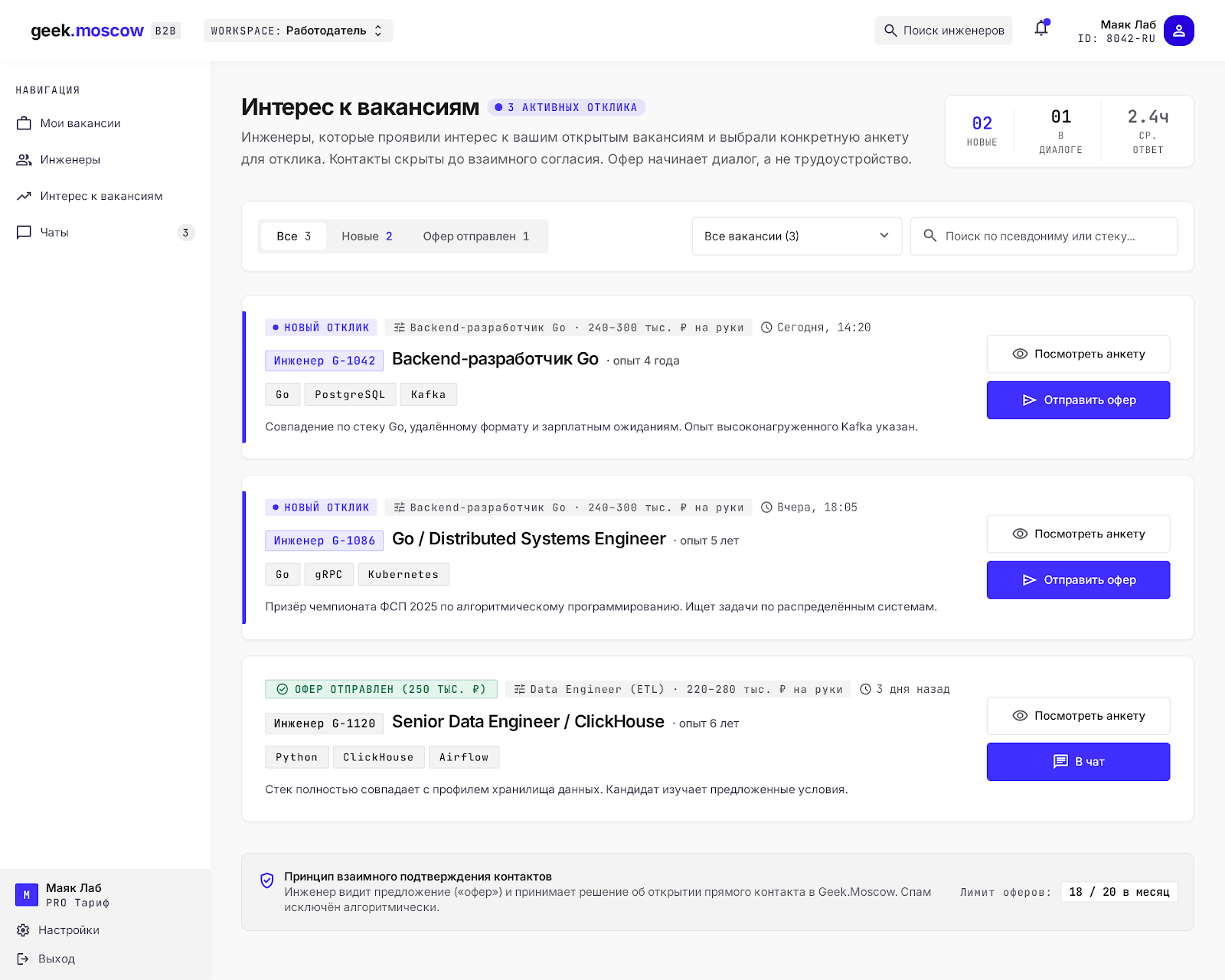Send offer to engineer G-1042

1078,400
